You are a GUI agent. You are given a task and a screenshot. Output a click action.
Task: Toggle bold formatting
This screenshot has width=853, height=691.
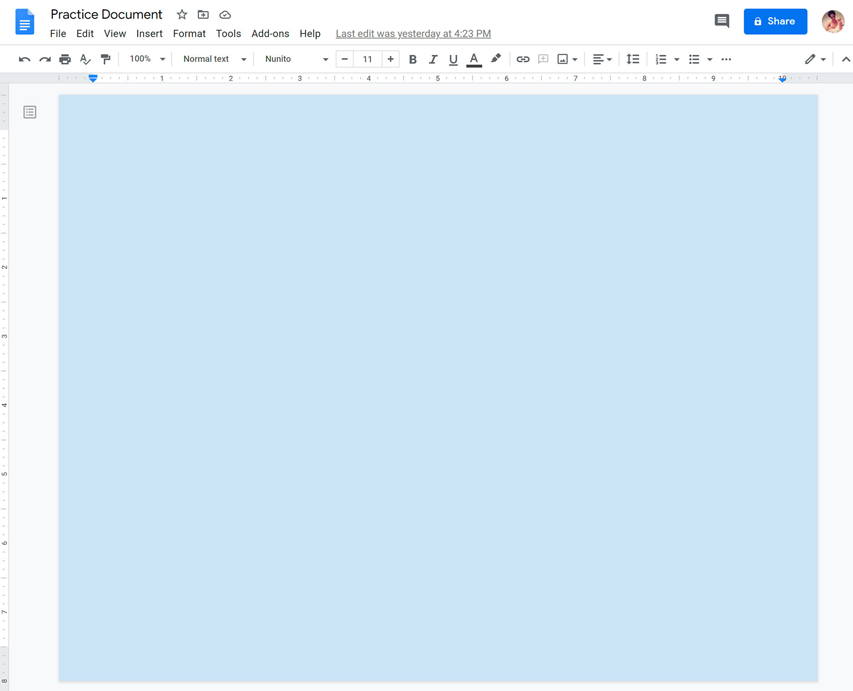pyautogui.click(x=412, y=59)
